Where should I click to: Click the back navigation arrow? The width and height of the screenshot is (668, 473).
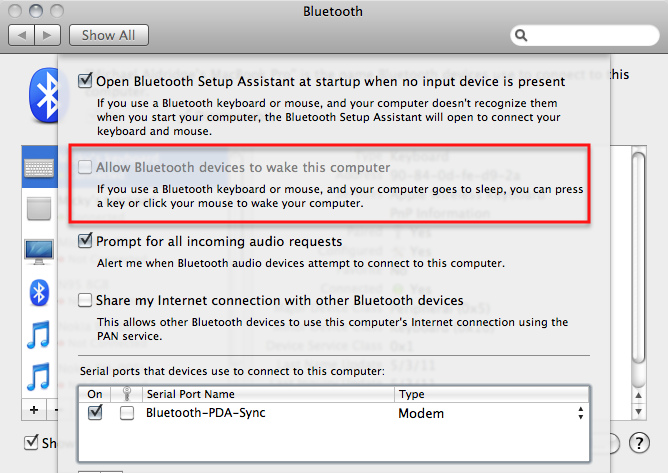click(22, 35)
